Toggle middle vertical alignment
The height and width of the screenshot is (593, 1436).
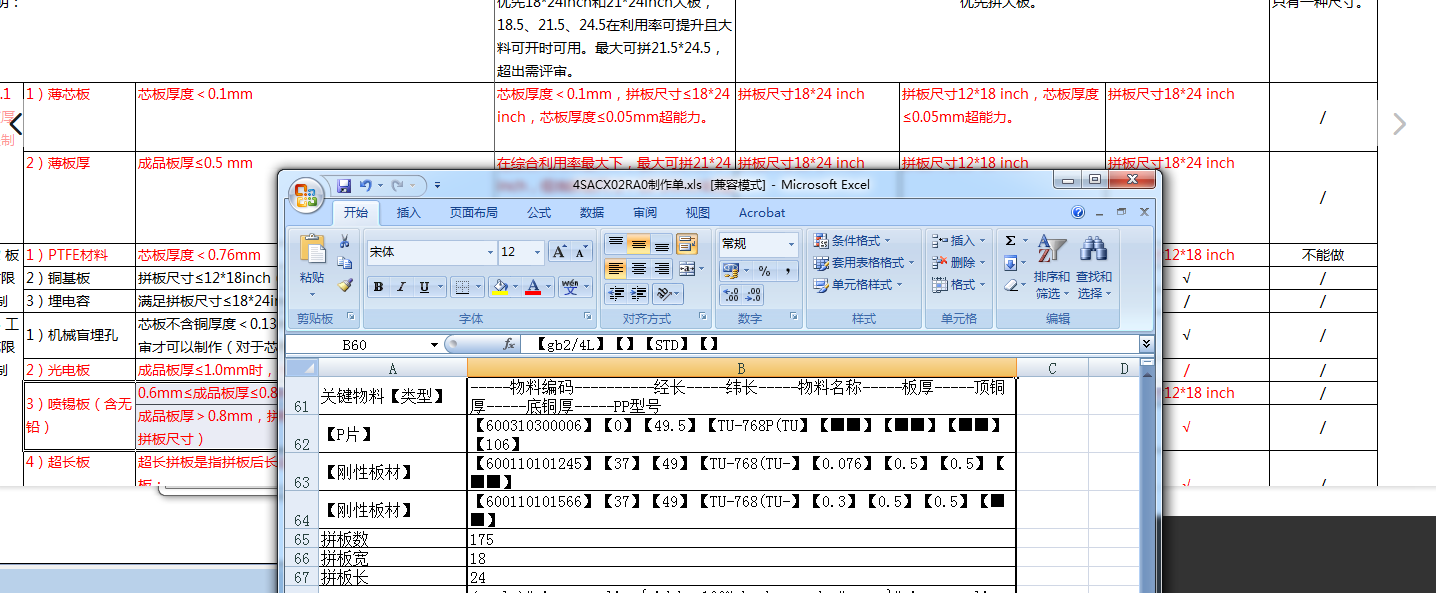coord(638,243)
